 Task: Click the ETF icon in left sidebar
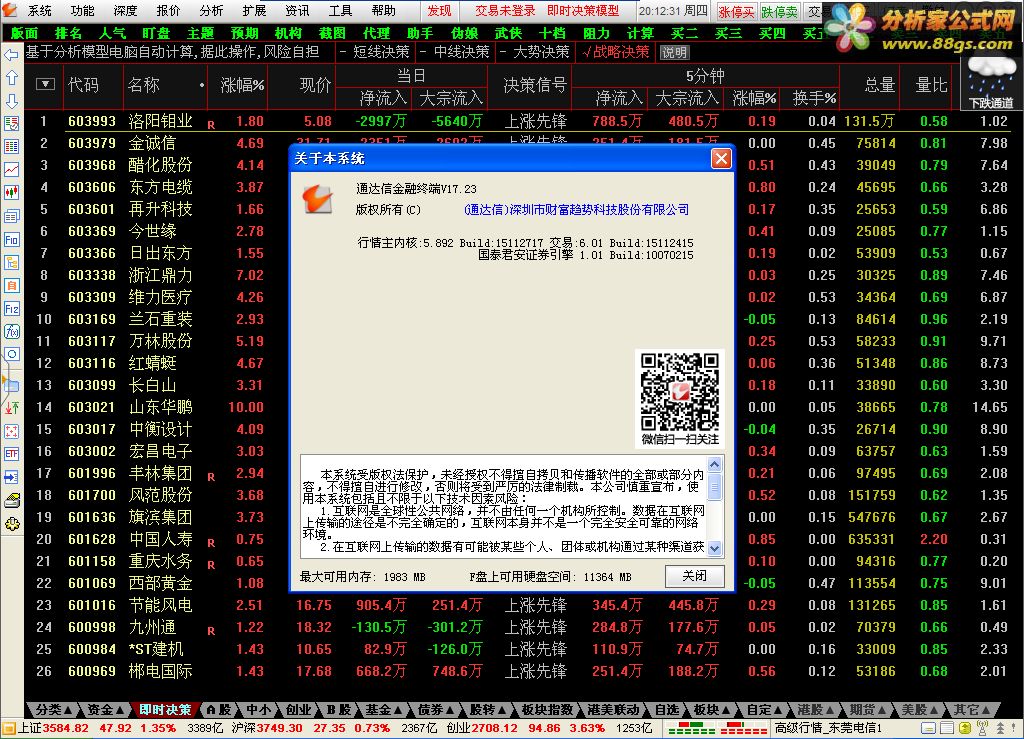click(x=11, y=453)
